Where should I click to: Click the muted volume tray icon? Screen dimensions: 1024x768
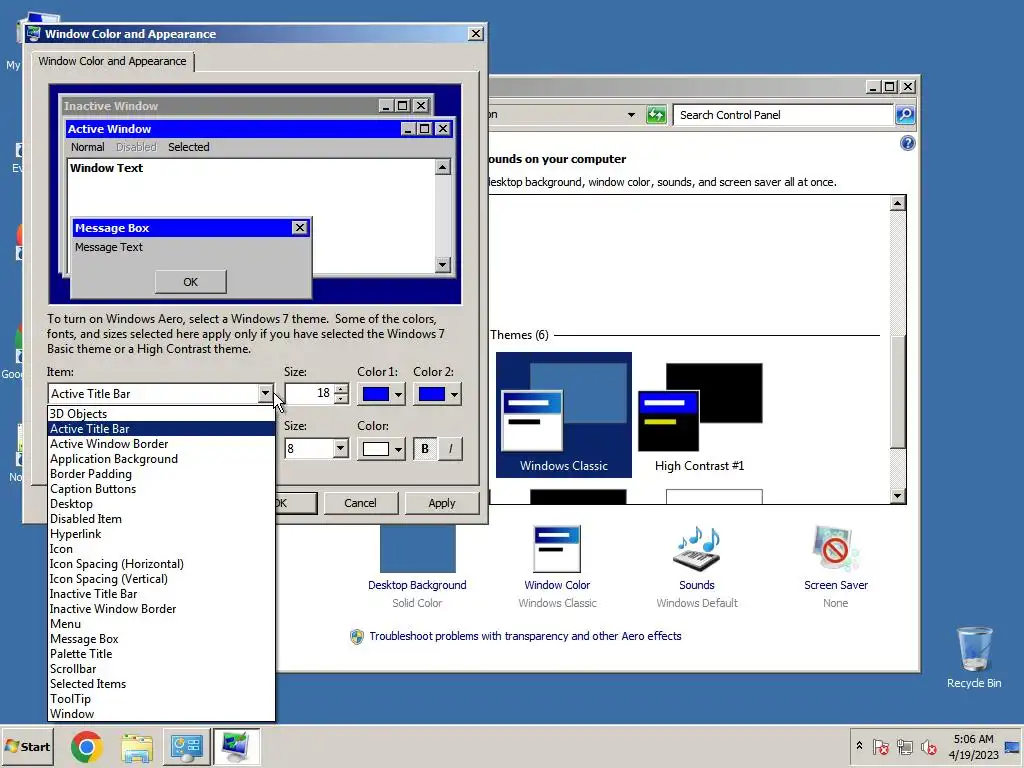928,747
